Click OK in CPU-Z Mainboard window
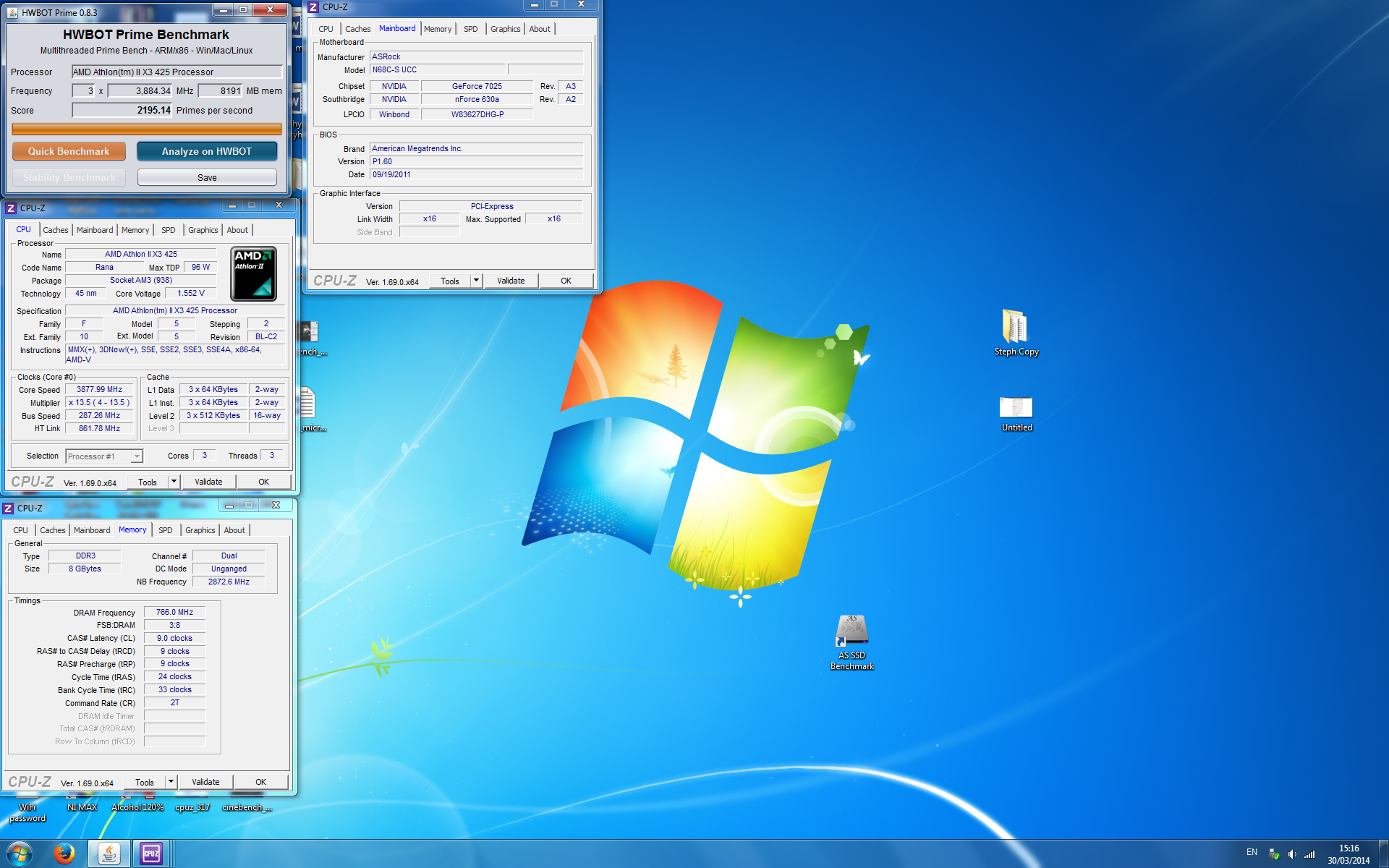 566,281
